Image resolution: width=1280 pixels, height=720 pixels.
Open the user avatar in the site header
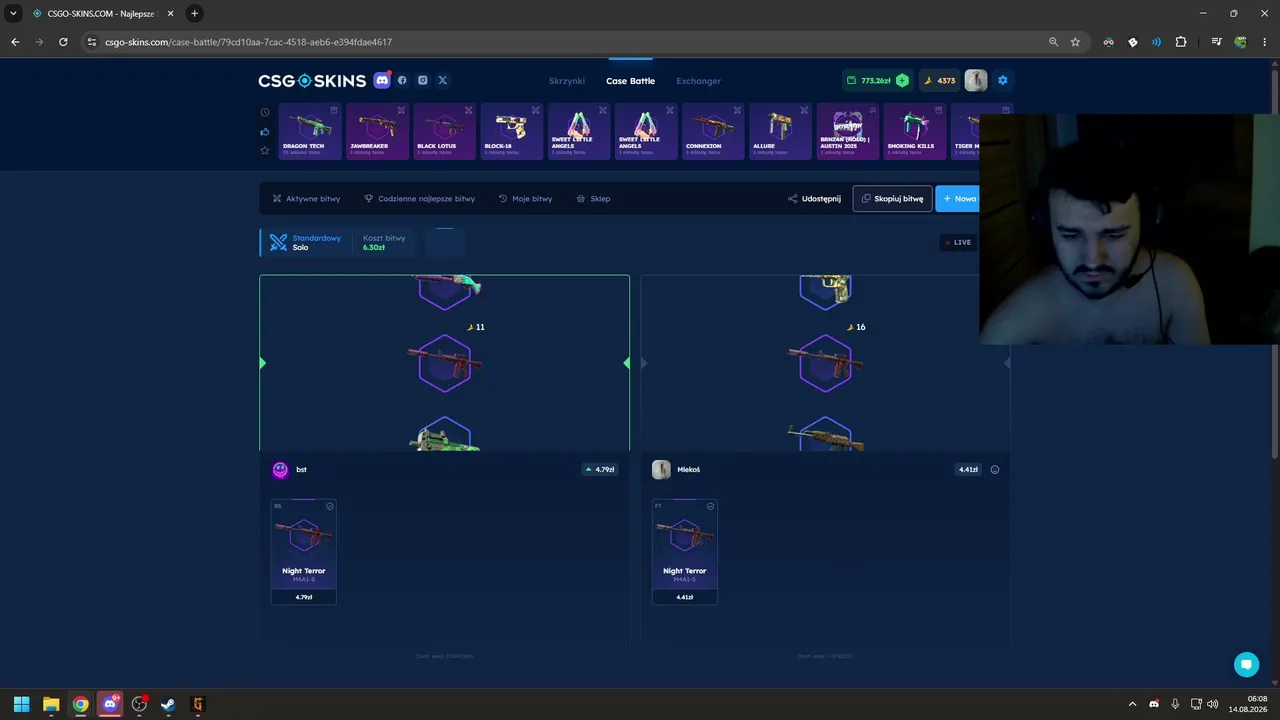click(x=976, y=80)
